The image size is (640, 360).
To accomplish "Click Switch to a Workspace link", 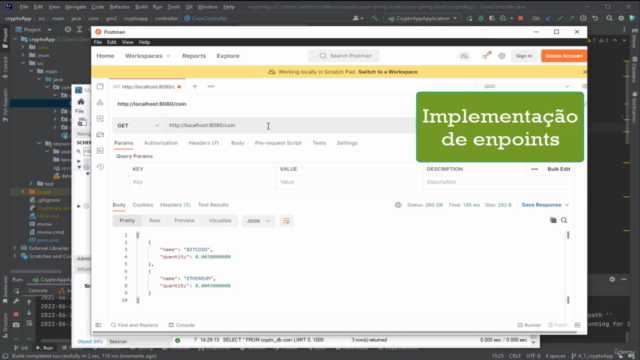I will [388, 72].
